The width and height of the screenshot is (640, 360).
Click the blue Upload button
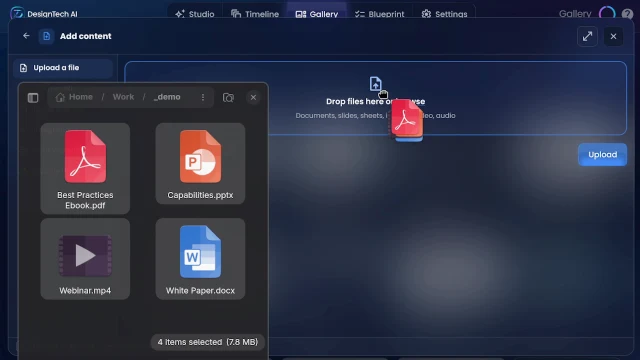(602, 154)
